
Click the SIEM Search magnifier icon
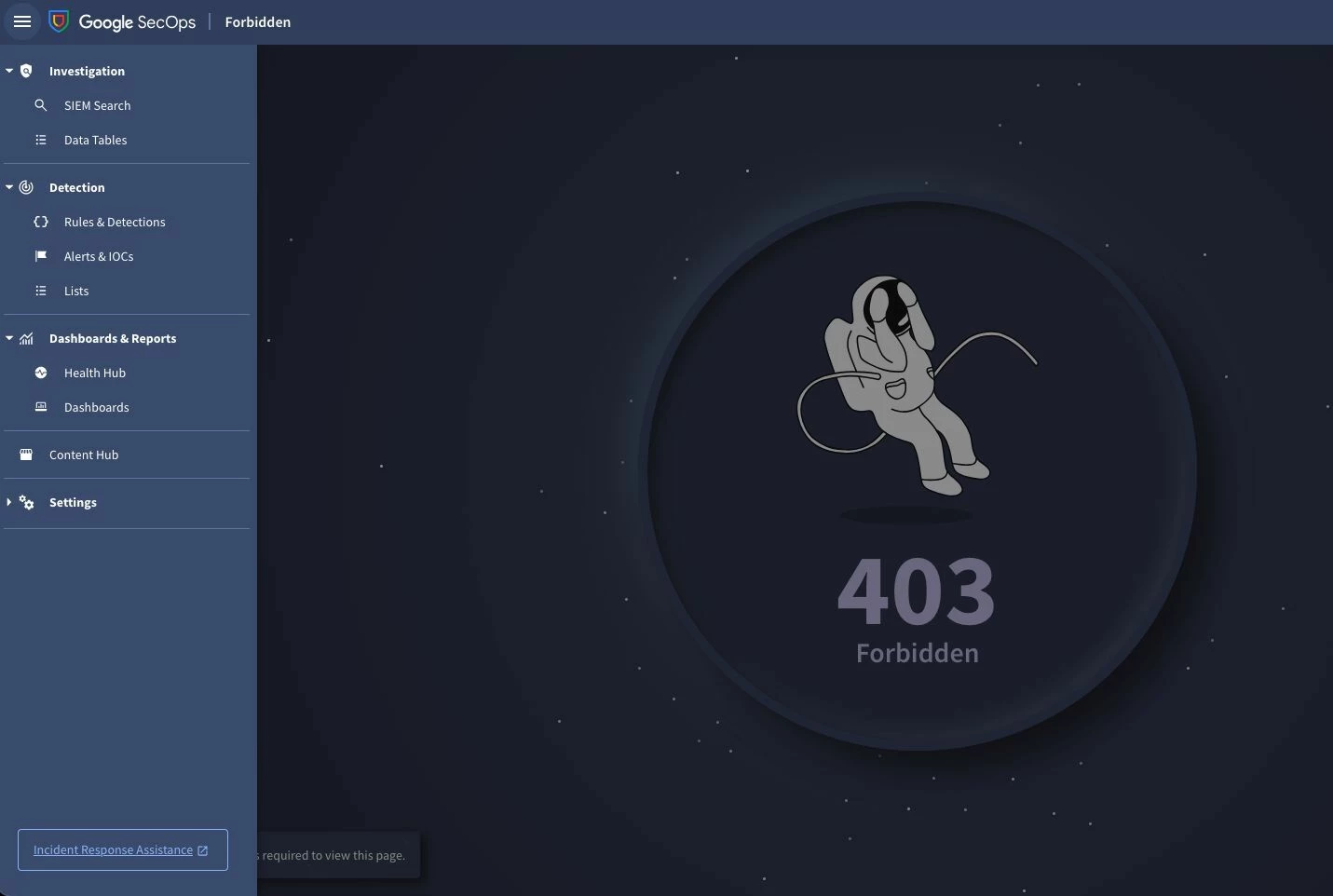click(40, 105)
